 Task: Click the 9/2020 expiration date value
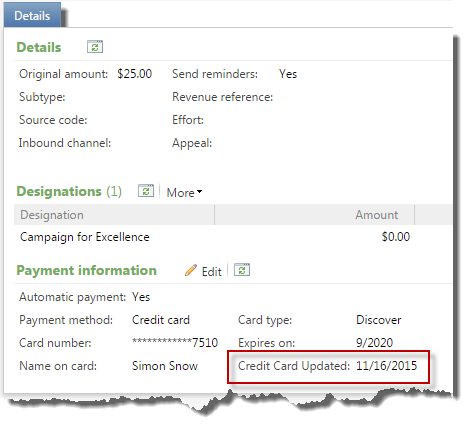374,342
